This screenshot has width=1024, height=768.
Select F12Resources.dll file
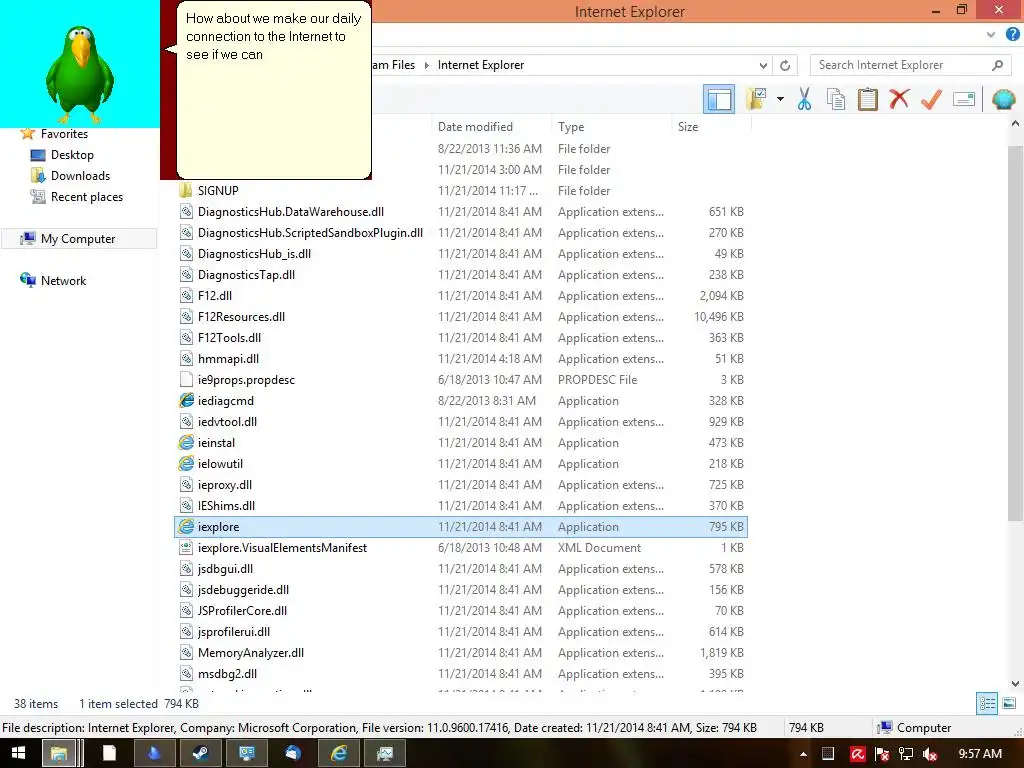point(461,317)
